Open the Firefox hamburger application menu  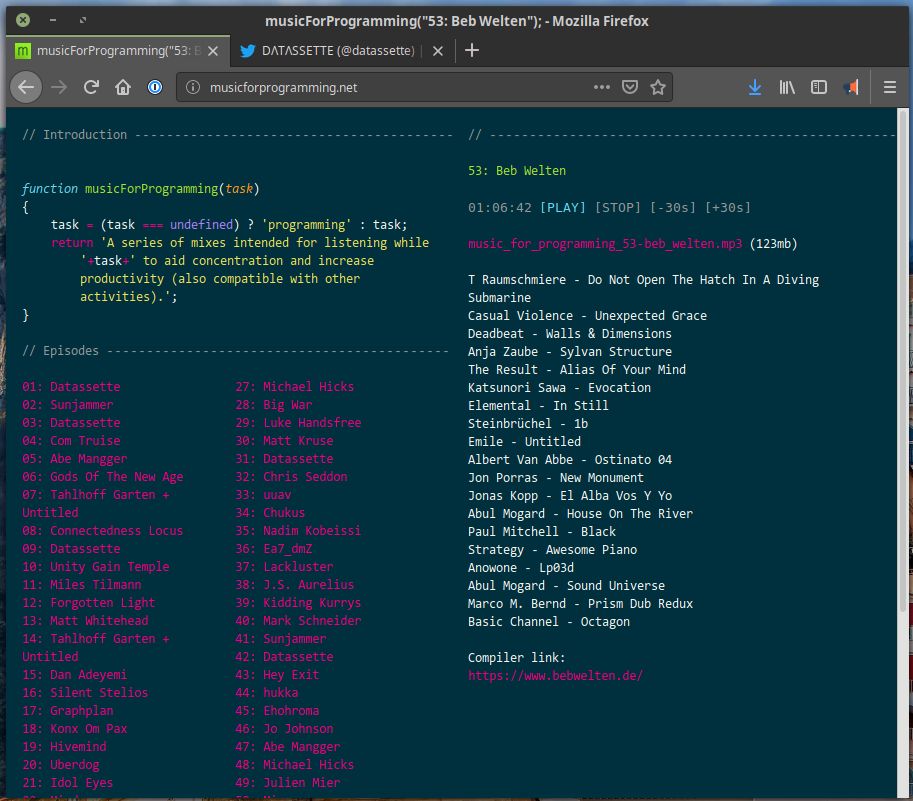[x=889, y=87]
